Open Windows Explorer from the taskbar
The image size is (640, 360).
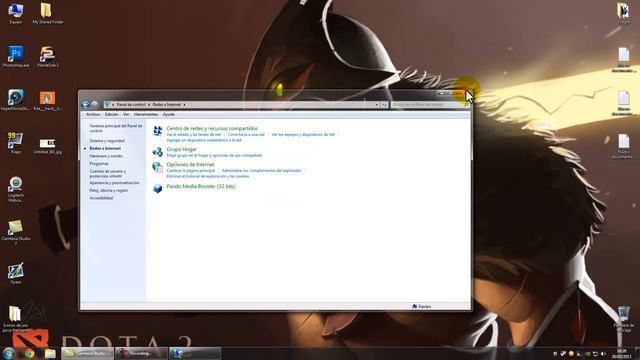50,353
